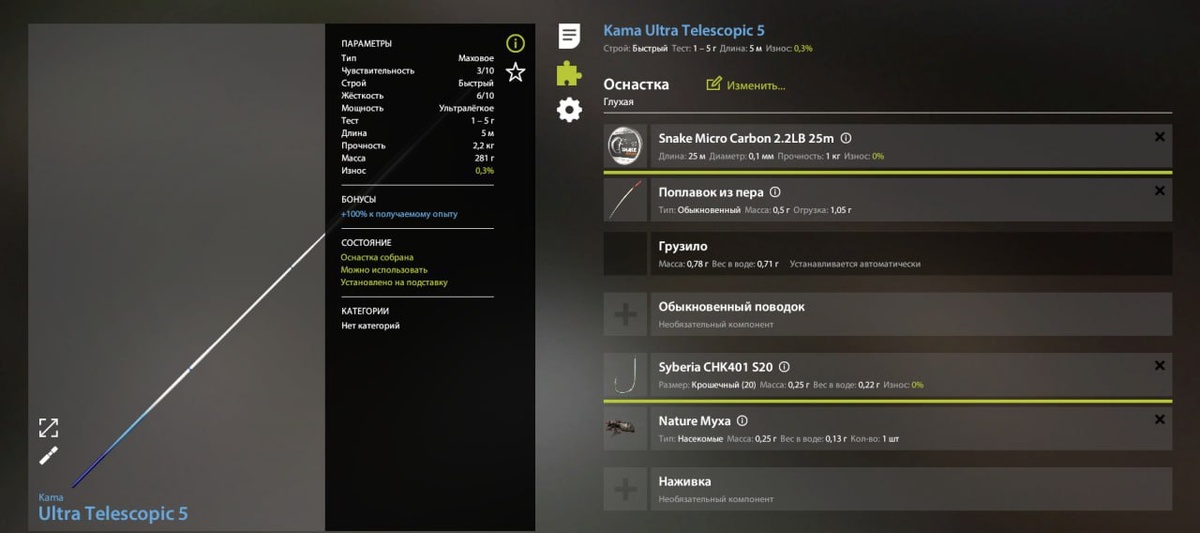Click the Изменить rig edit link

[x=756, y=85]
